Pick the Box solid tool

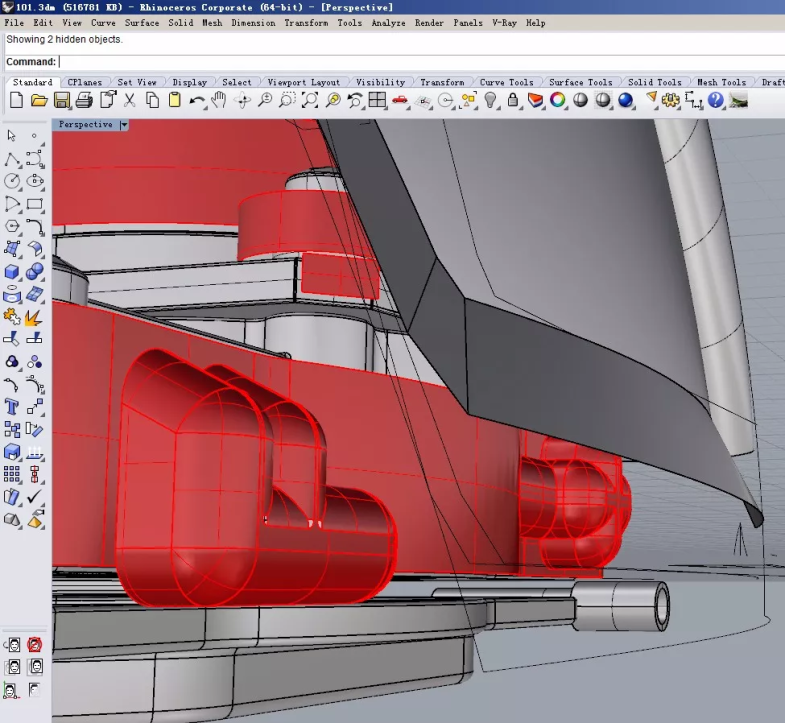(x=12, y=272)
